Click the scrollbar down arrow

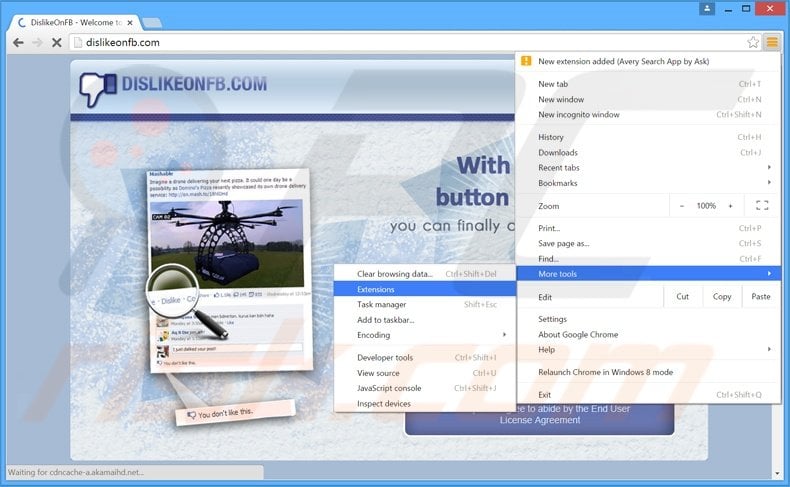point(776,473)
